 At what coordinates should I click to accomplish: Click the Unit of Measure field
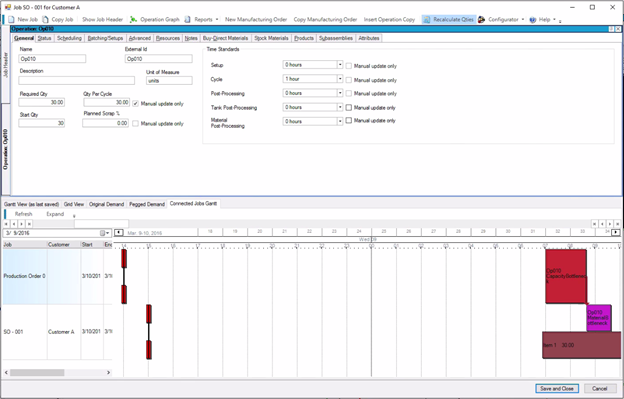coord(169,81)
